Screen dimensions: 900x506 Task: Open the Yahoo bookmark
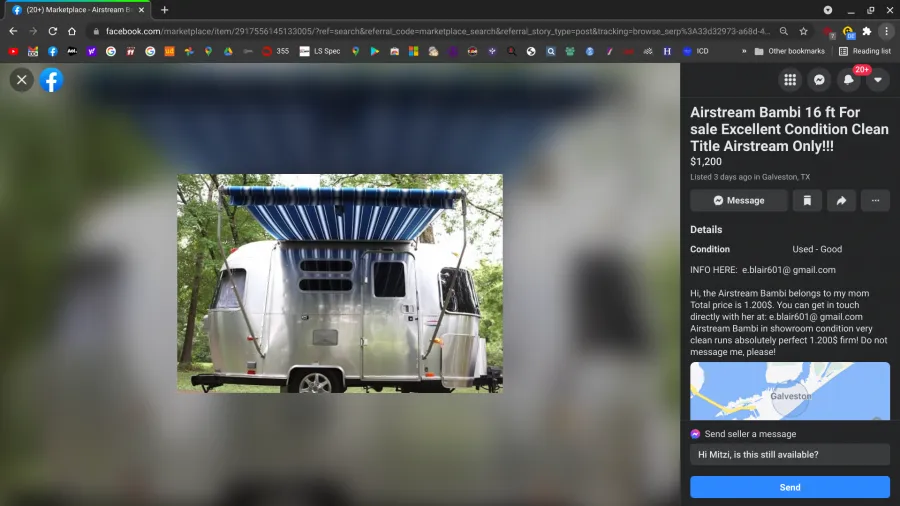[91, 51]
